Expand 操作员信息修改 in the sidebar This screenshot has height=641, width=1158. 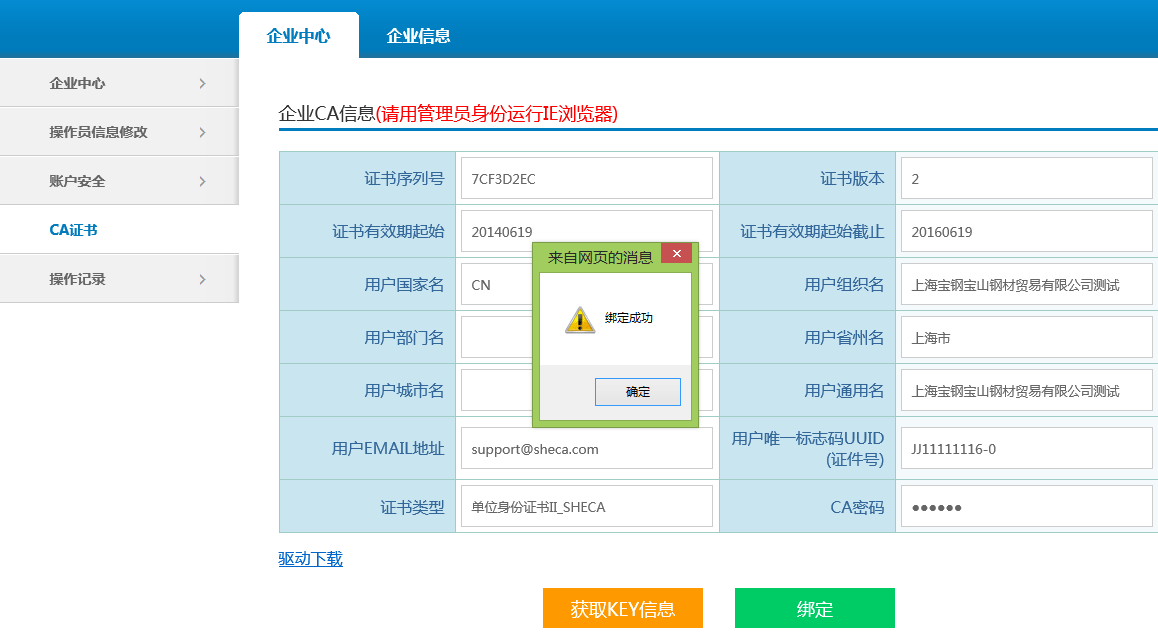click(119, 132)
